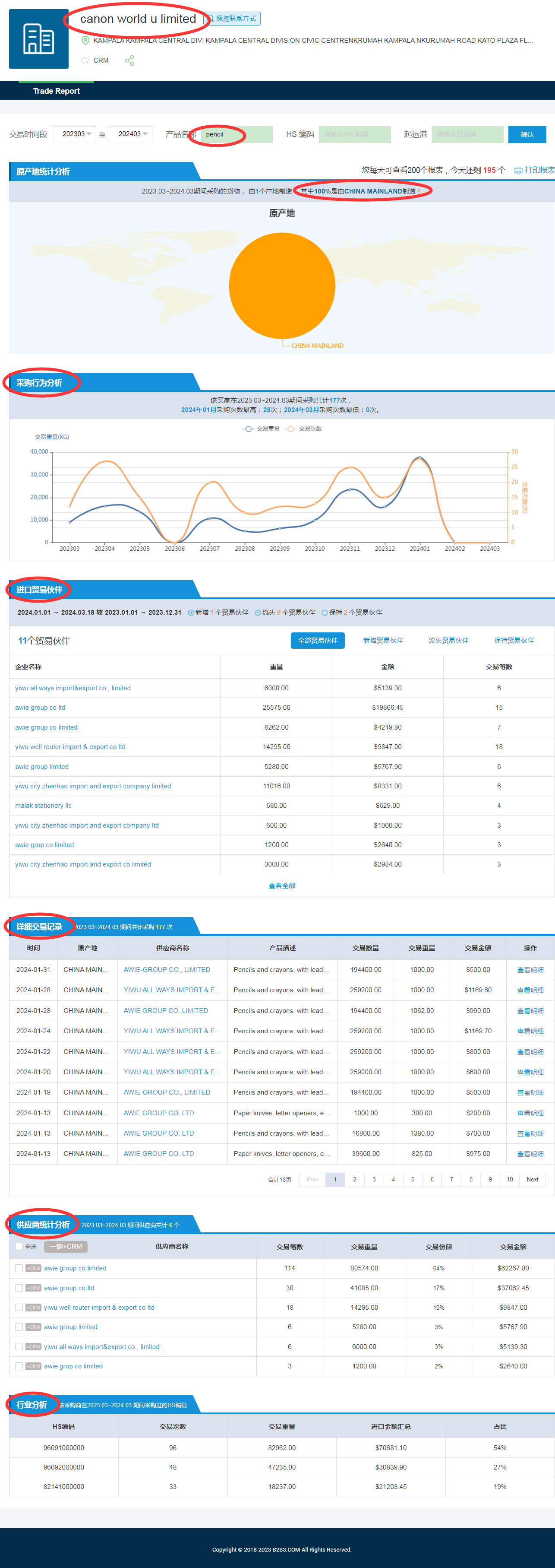
Task: Click the +CRM badge beside awie group co limited
Action: click(x=33, y=1269)
